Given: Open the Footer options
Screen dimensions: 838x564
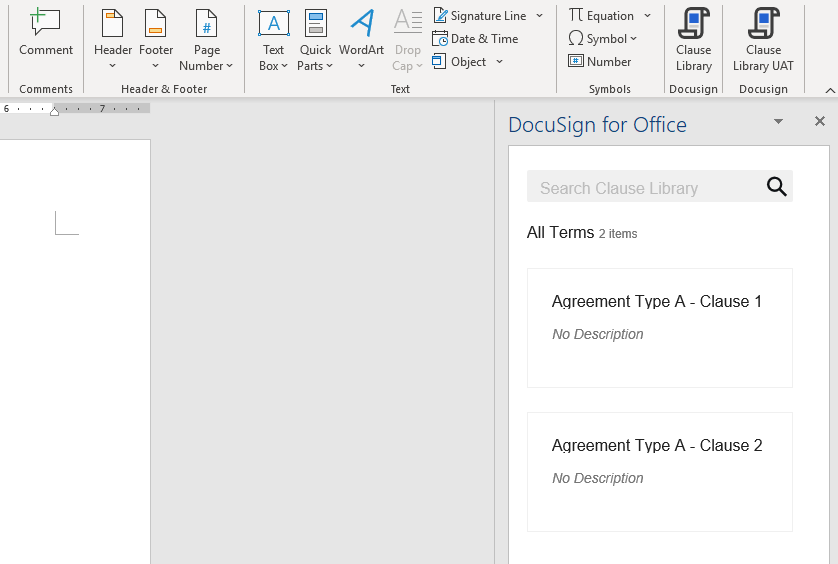Looking at the screenshot, I should coord(156,39).
